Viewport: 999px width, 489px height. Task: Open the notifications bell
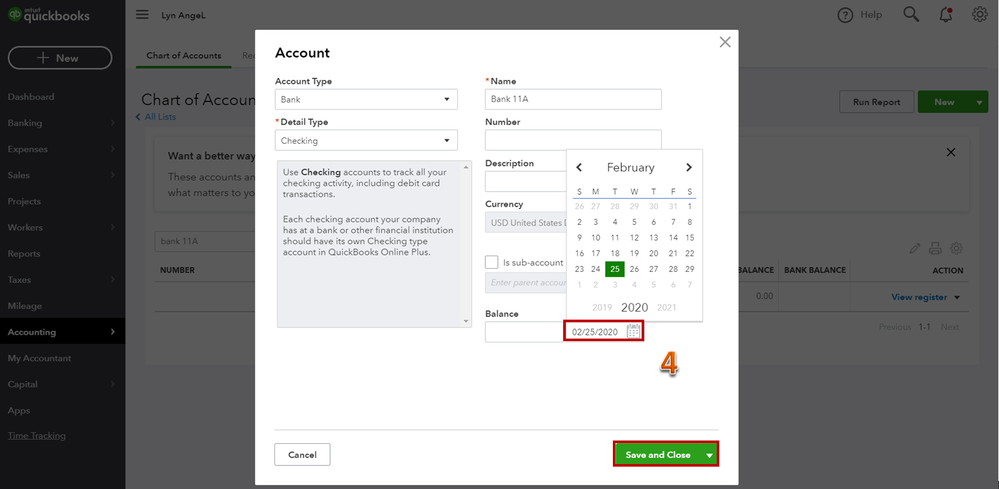946,15
